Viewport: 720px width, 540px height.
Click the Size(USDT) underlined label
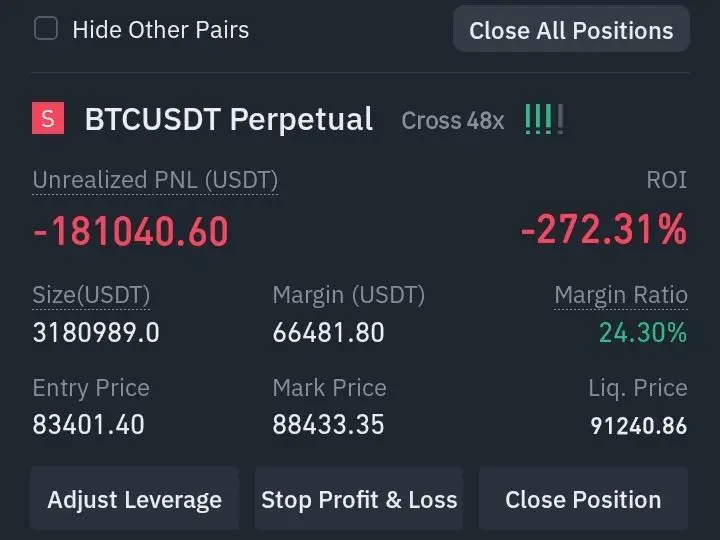pyautogui.click(x=91, y=295)
